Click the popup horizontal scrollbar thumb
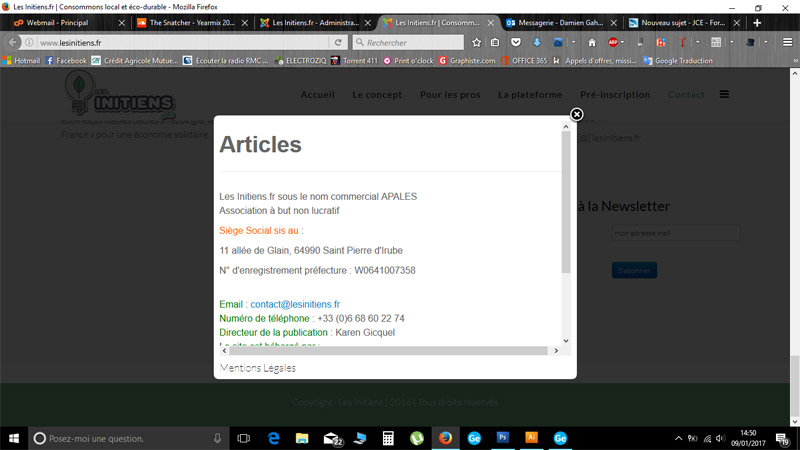 click(x=388, y=351)
